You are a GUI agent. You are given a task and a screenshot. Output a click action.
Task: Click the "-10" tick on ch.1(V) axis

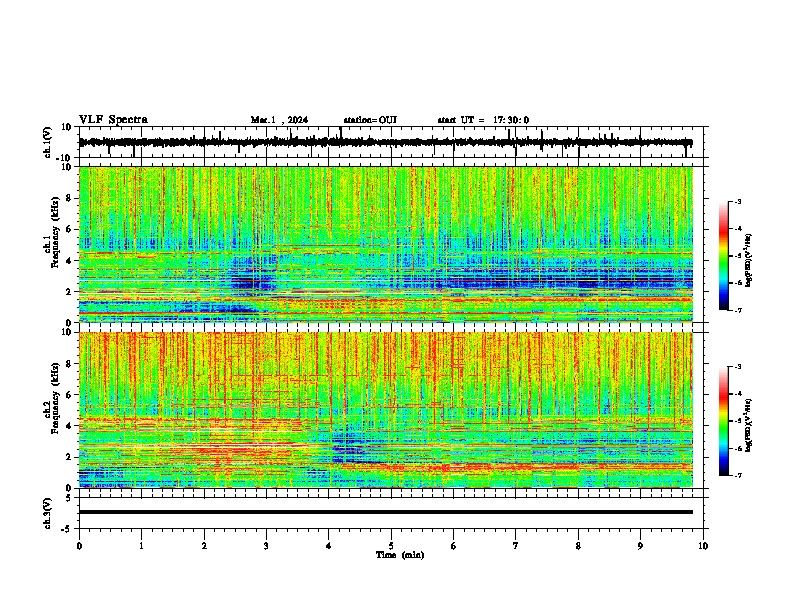click(65, 158)
